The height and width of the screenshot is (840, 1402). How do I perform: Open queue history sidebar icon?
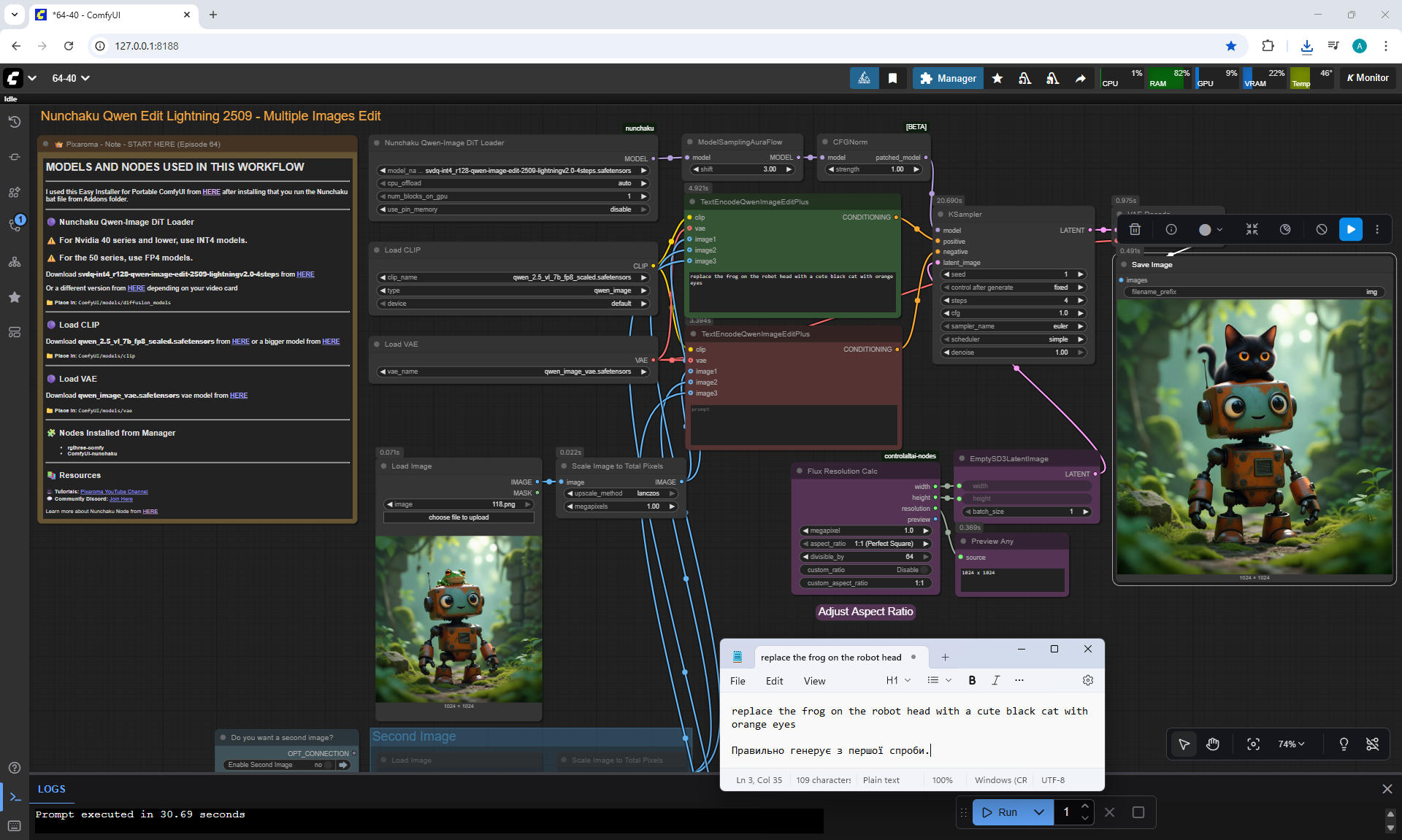15,122
